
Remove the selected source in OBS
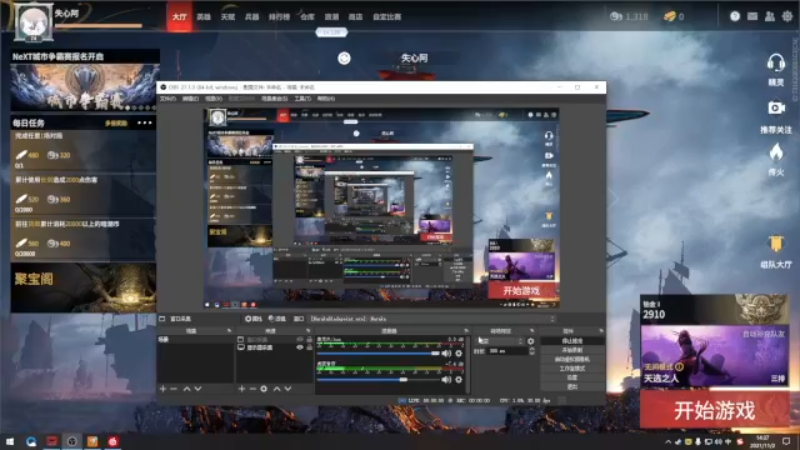253,389
